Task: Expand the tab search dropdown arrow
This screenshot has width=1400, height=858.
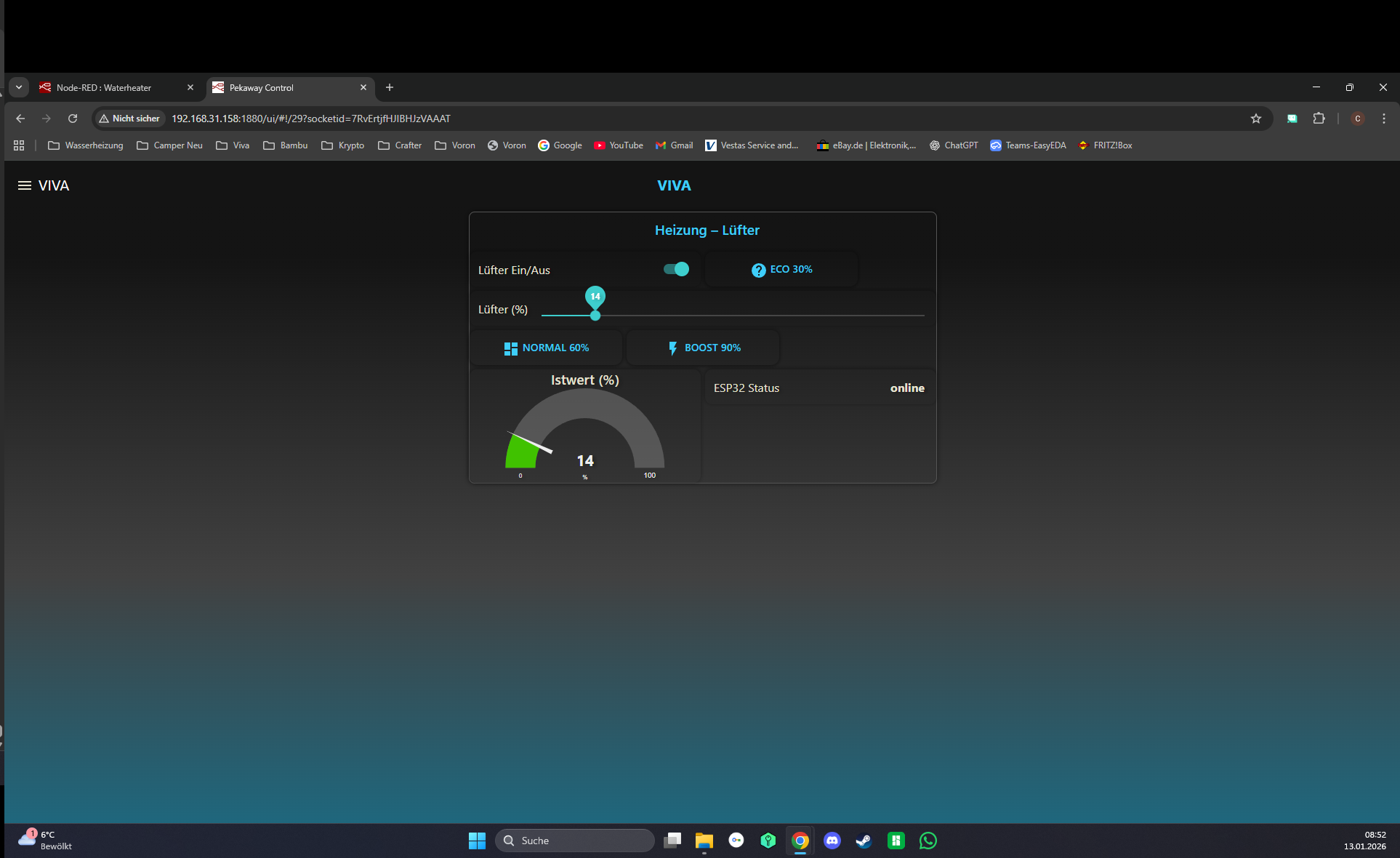Action: click(x=19, y=87)
